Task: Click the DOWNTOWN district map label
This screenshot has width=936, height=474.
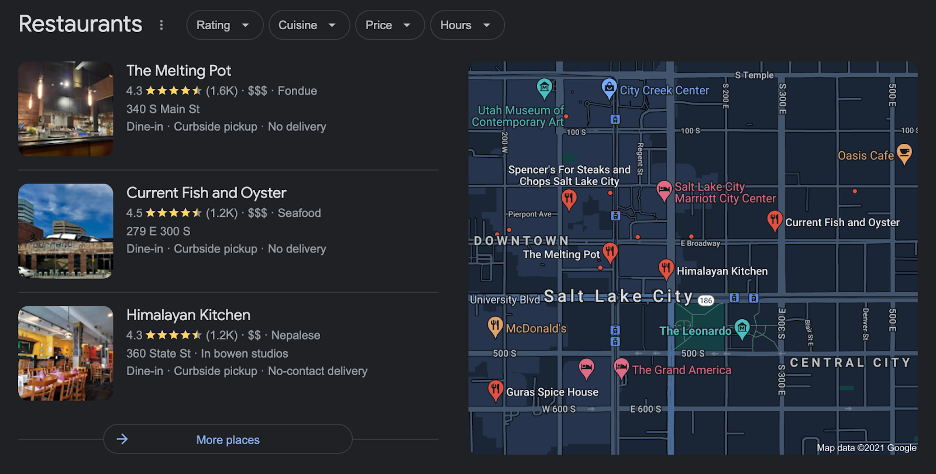Action: (522, 241)
